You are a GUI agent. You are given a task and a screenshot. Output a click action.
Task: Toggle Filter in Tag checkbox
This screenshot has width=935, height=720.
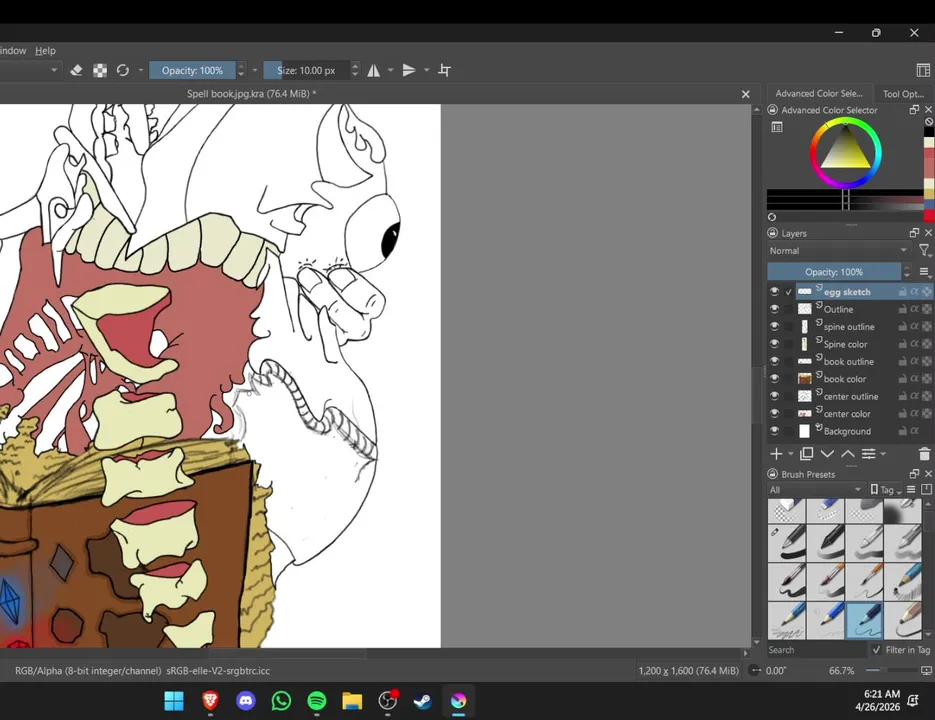click(876, 650)
